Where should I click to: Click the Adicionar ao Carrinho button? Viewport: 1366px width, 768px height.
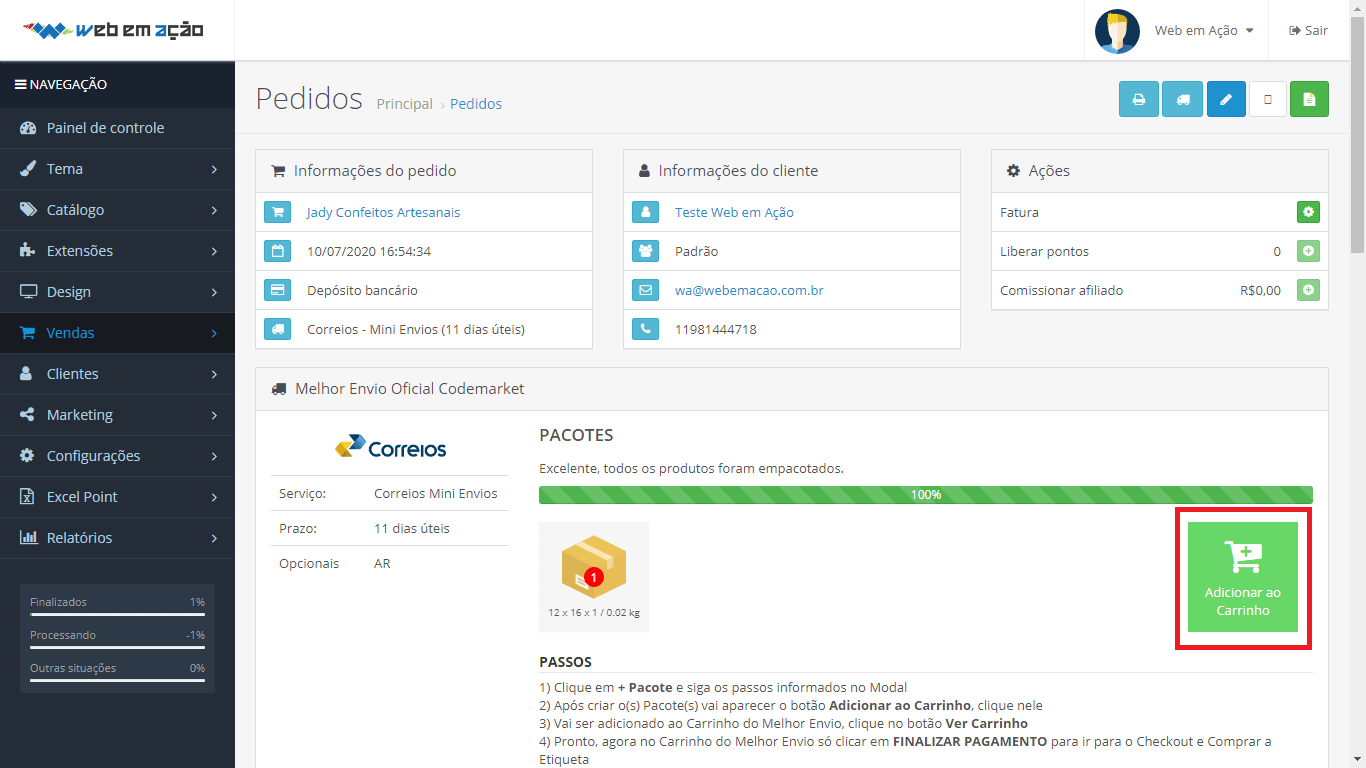pos(1243,577)
